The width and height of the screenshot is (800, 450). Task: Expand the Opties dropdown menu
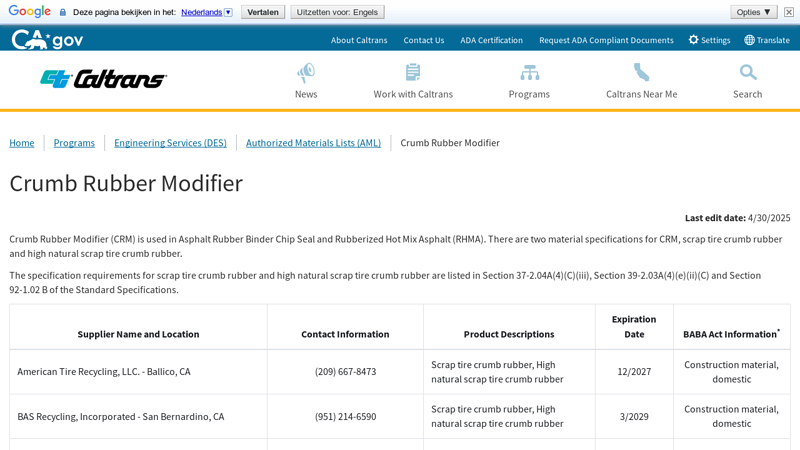point(753,12)
